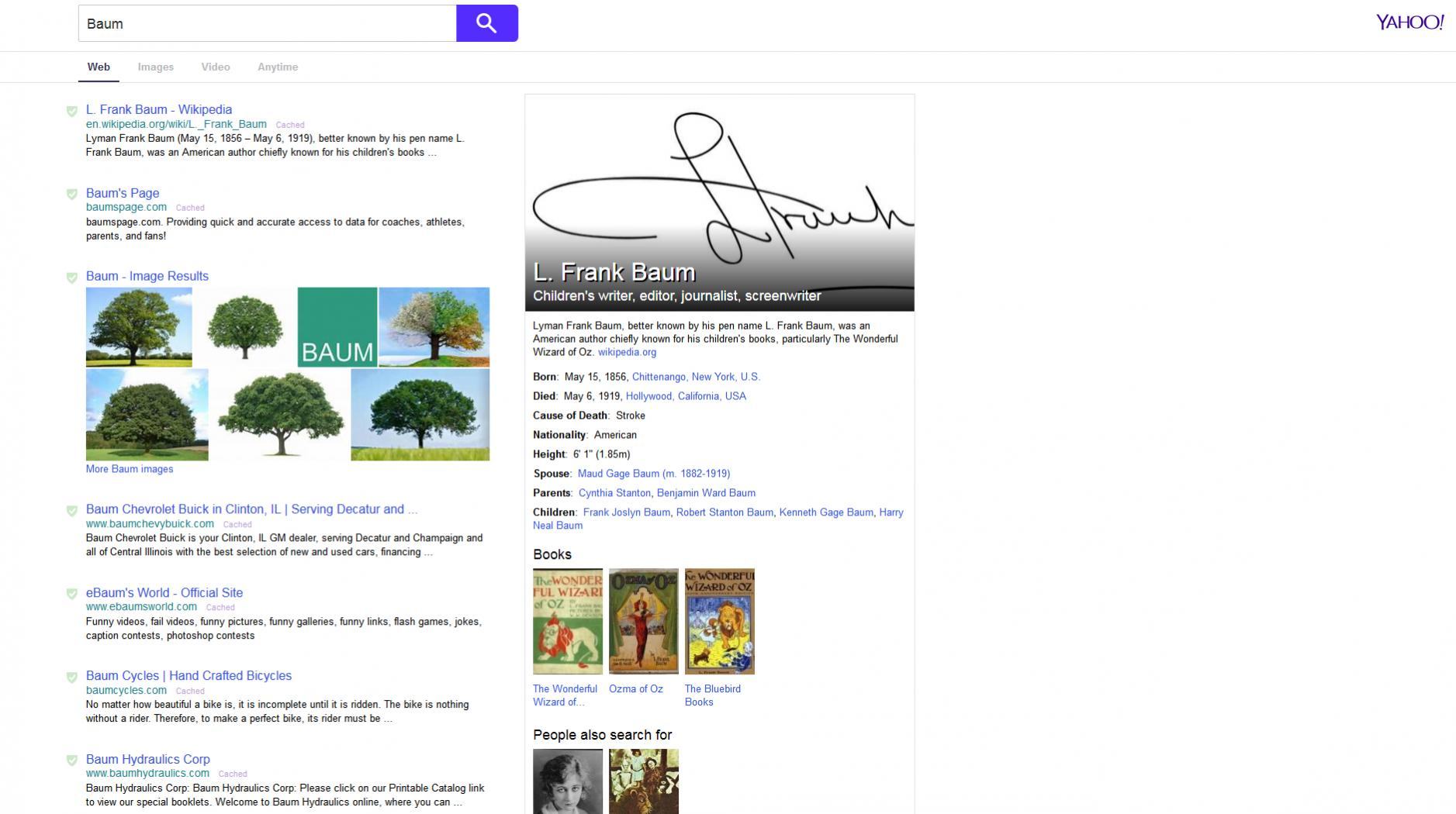Click Cached link next to www.baumhydraulics.com

[233, 774]
